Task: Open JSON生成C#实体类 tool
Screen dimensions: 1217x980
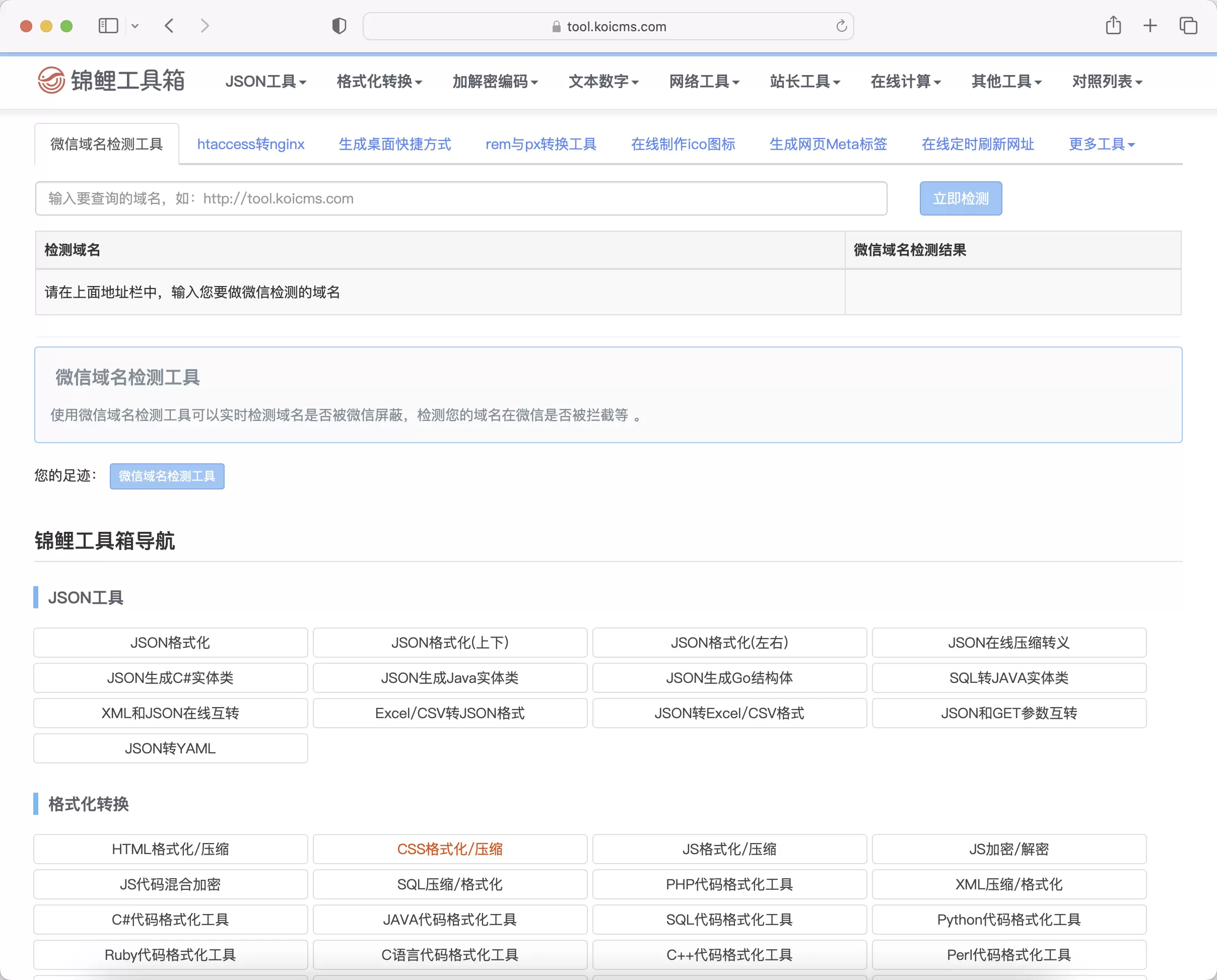Action: pos(171,677)
